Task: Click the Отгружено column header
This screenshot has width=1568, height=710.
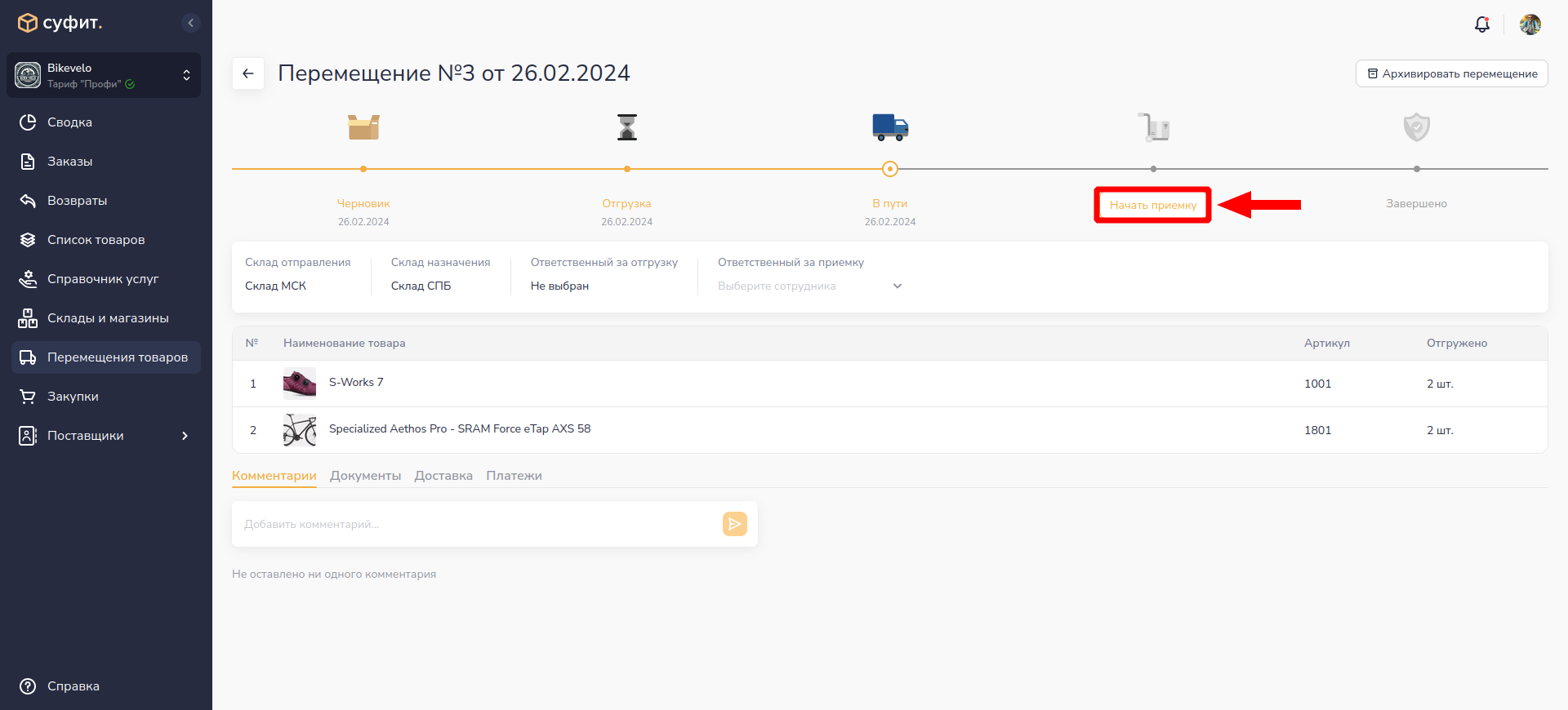Action: [1457, 344]
